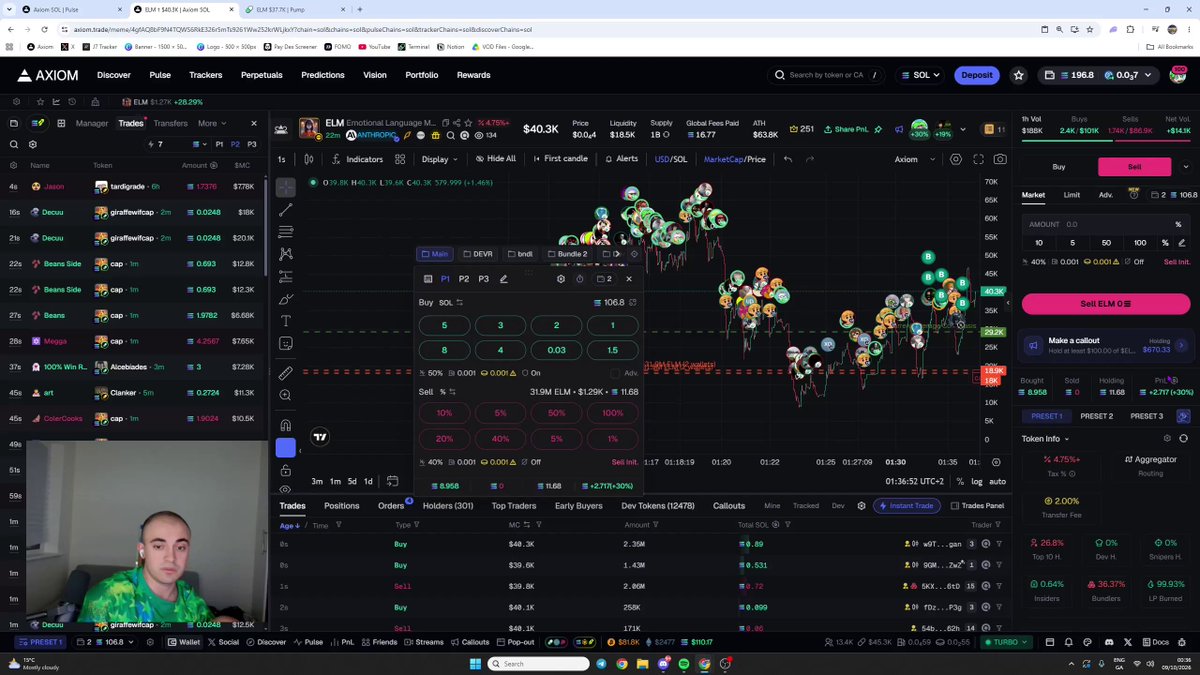
Task: Toggle log scale on the chart
Action: point(977,482)
